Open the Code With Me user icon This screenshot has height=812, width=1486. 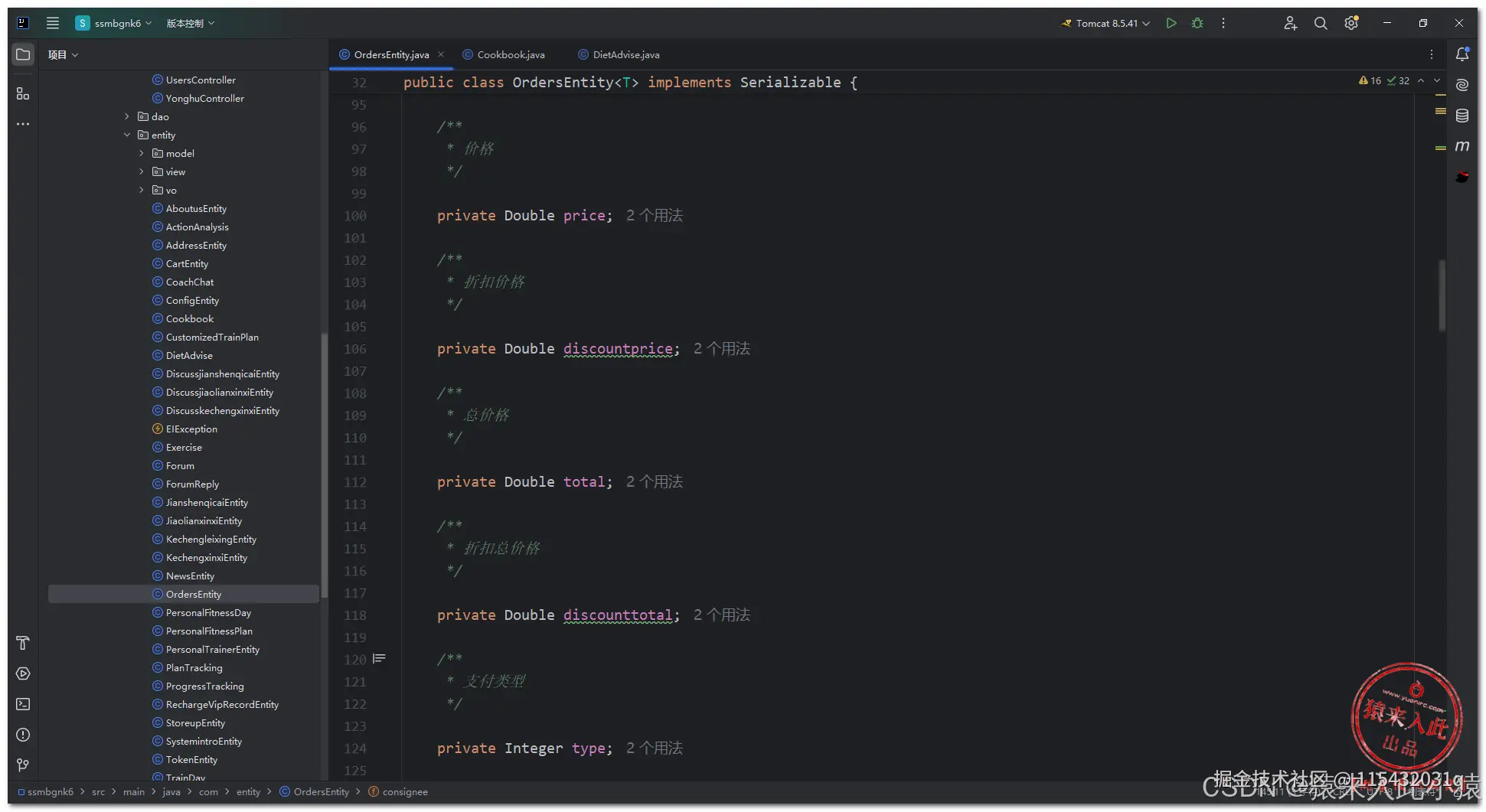pyautogui.click(x=1291, y=23)
